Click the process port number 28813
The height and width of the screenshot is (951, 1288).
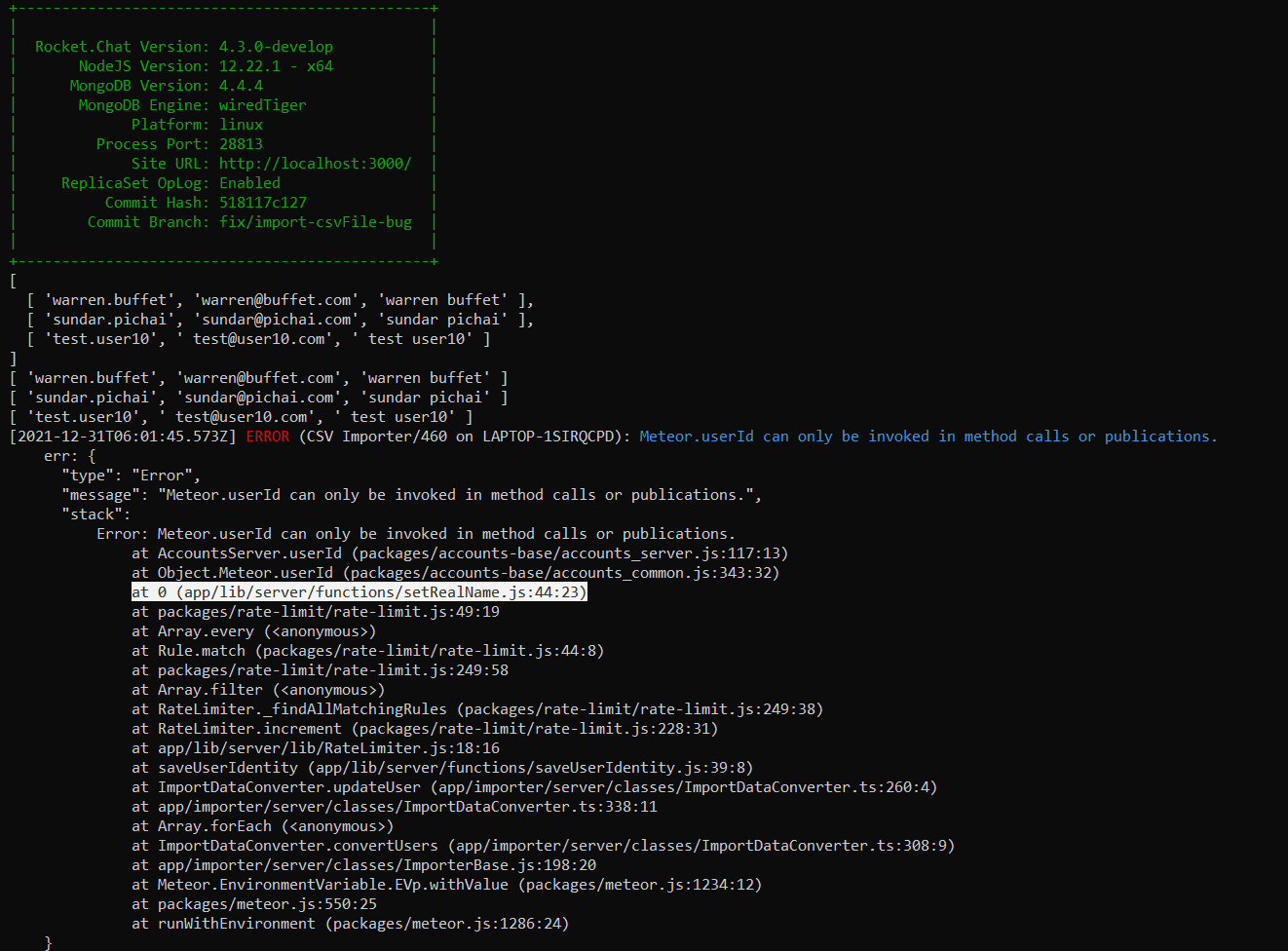coord(241,144)
